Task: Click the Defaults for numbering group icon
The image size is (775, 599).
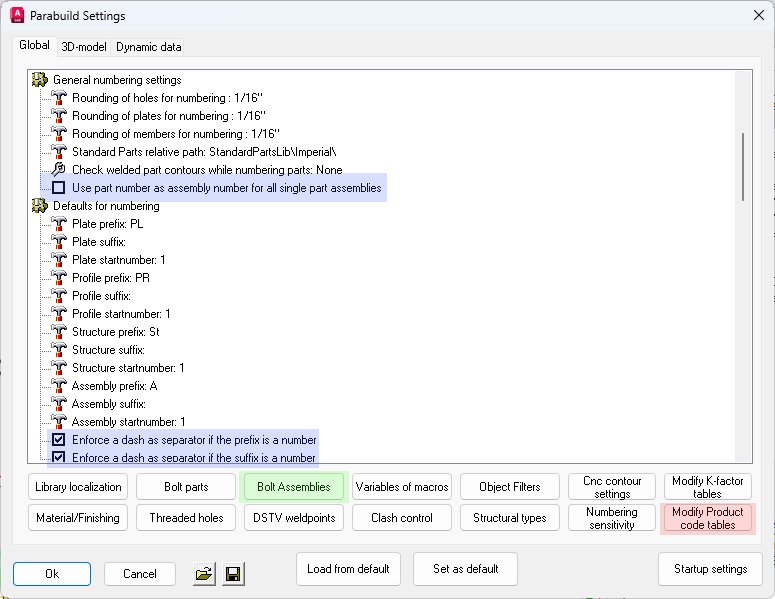Action: coord(40,206)
